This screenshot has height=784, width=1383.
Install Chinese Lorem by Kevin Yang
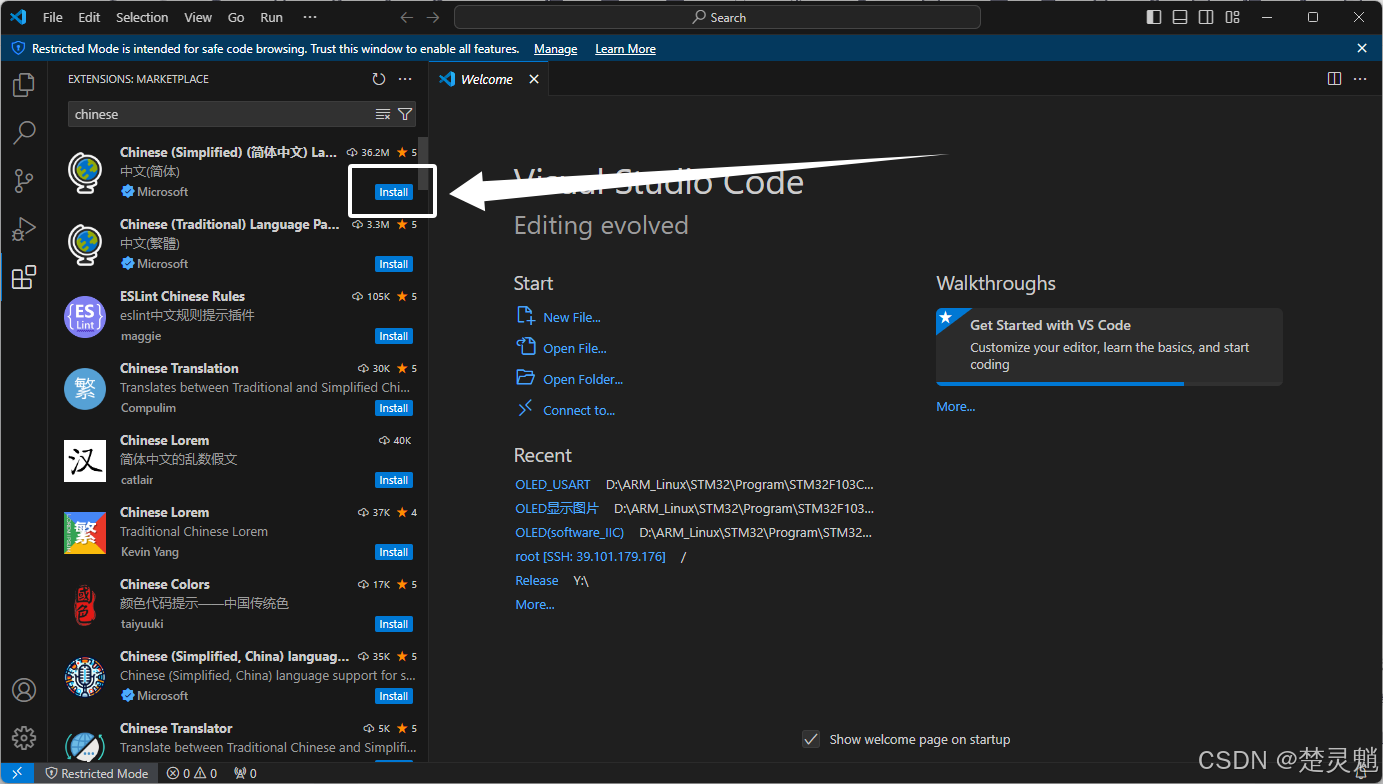pos(394,552)
